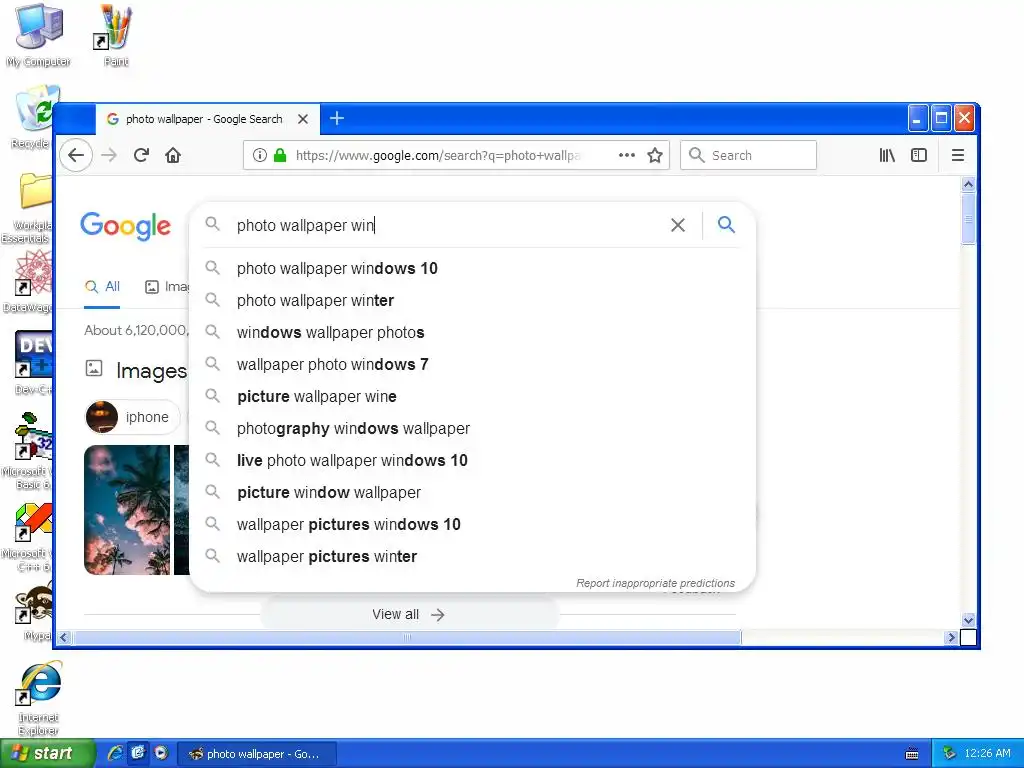The height and width of the screenshot is (768, 1024).
Task: Click the iphone image filter chip
Action: [133, 417]
